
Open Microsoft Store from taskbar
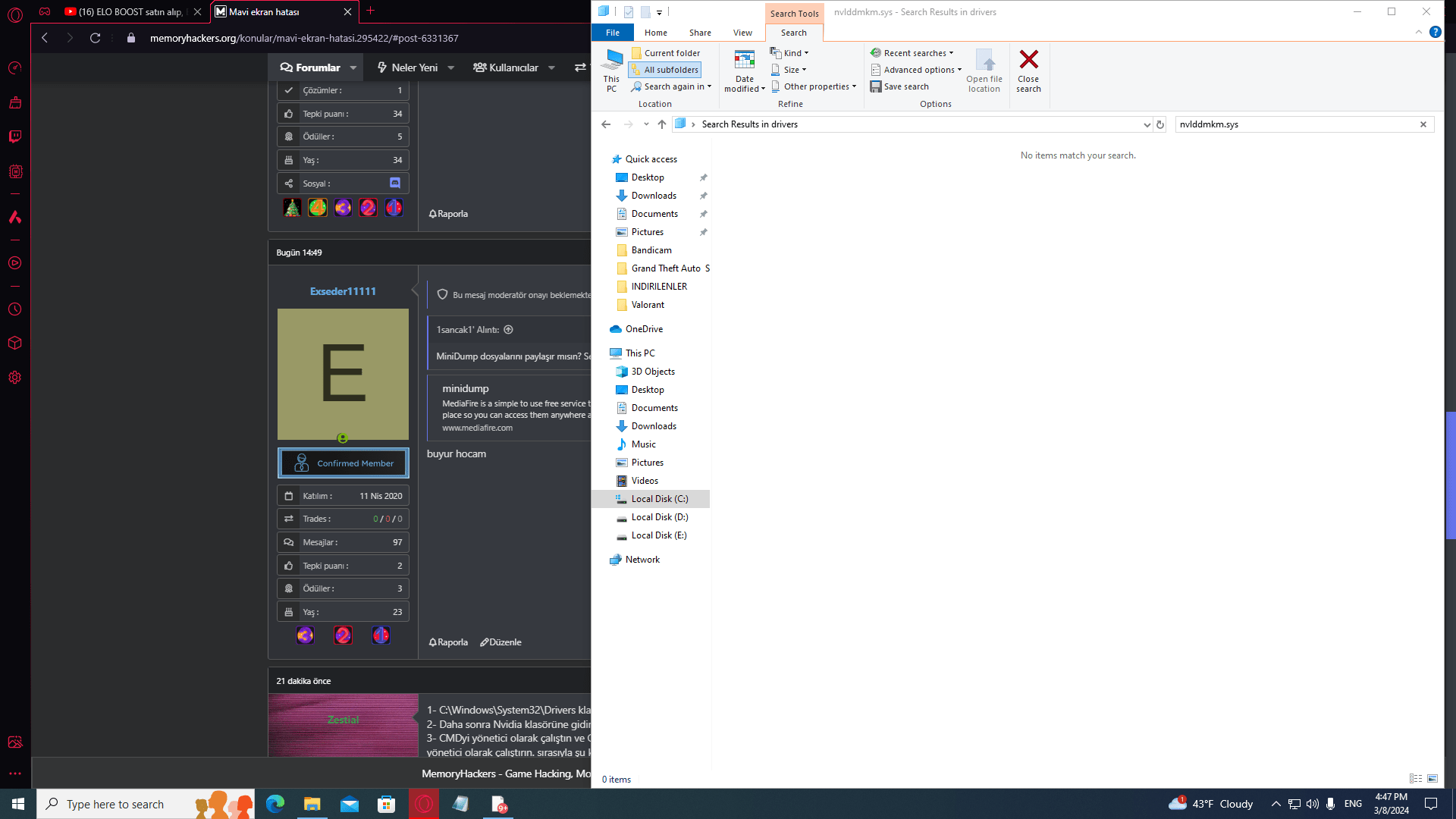point(386,804)
